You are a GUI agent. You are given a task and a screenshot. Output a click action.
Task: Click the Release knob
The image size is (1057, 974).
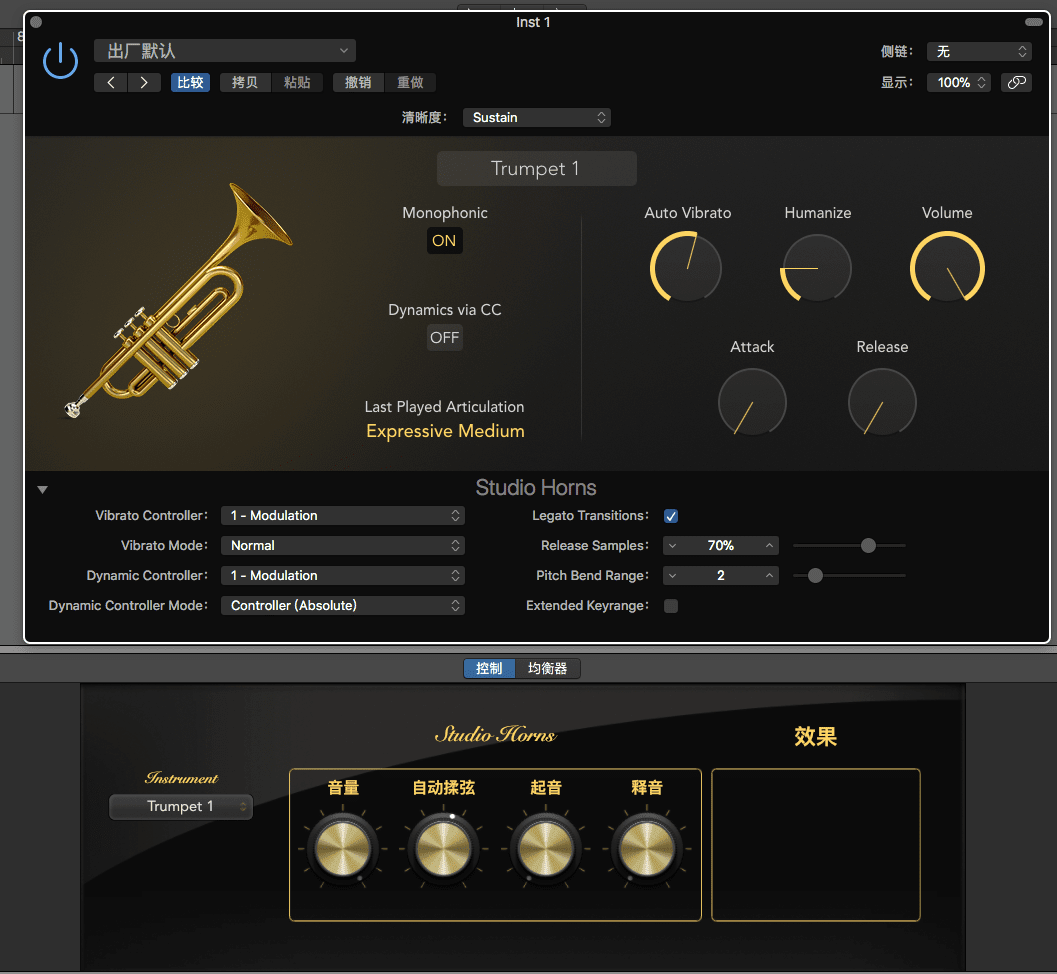pos(882,402)
